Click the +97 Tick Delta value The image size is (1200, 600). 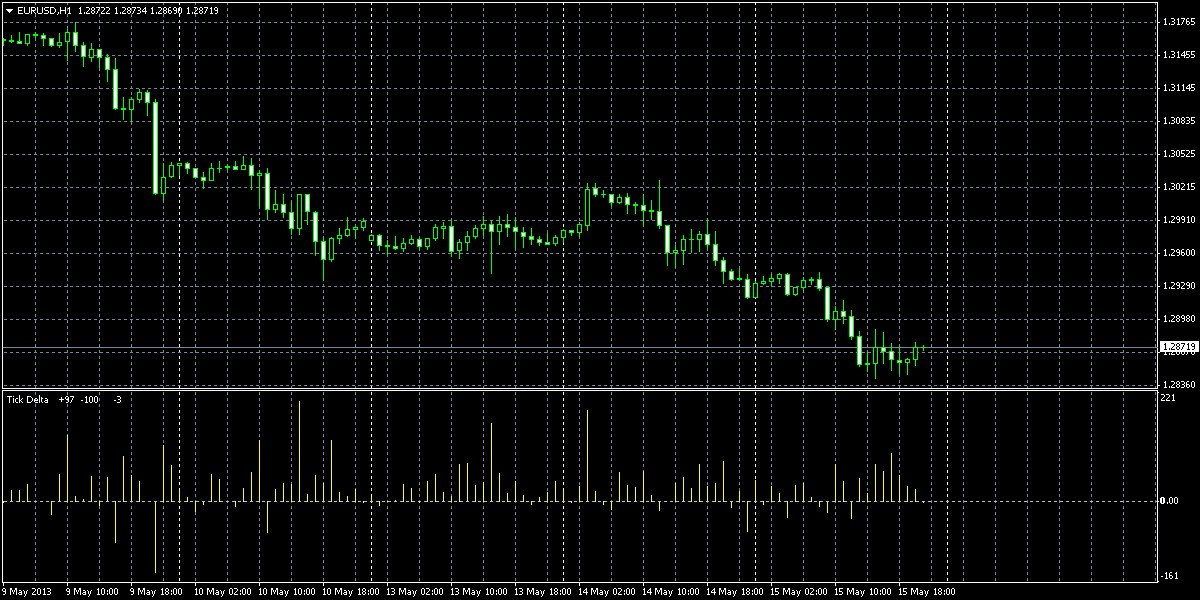(x=66, y=399)
